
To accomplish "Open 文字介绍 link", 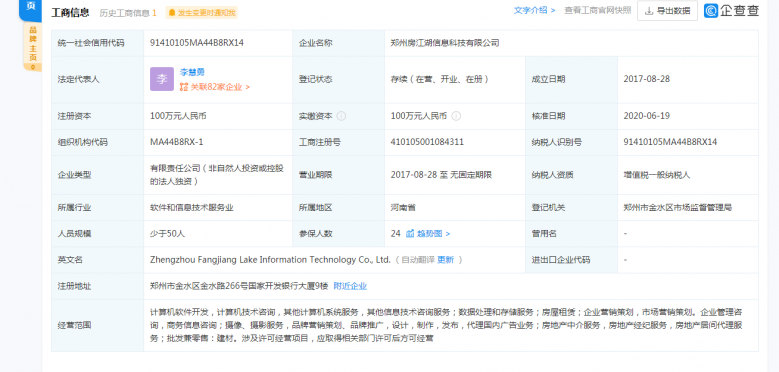I will point(534,10).
